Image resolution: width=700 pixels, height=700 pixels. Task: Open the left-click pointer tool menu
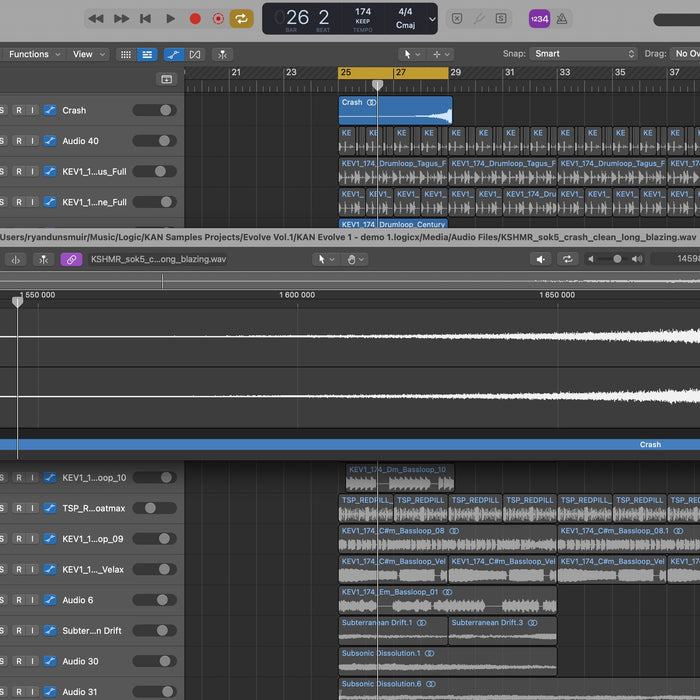click(x=412, y=54)
